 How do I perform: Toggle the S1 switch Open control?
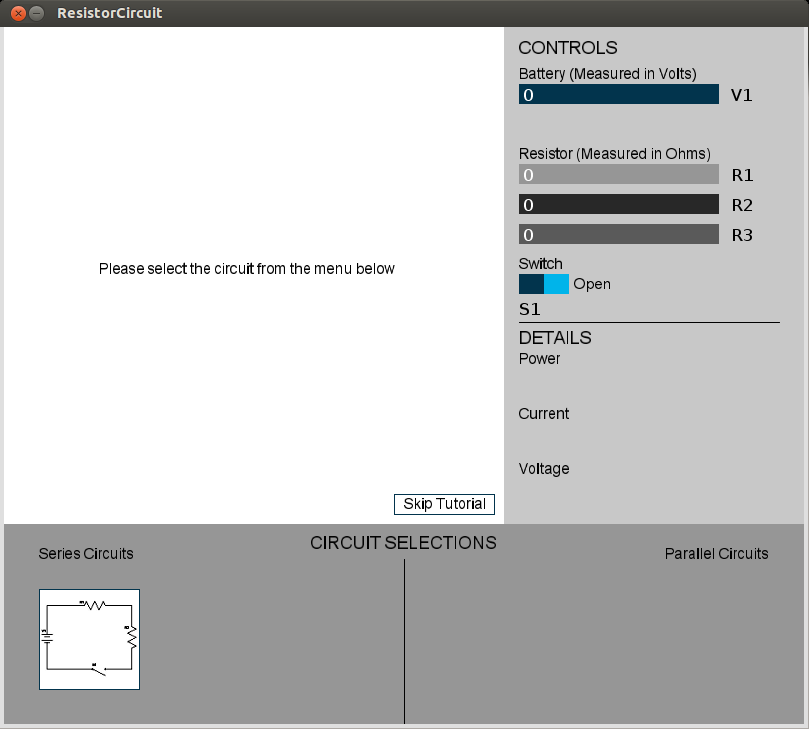pyautogui.click(x=544, y=284)
